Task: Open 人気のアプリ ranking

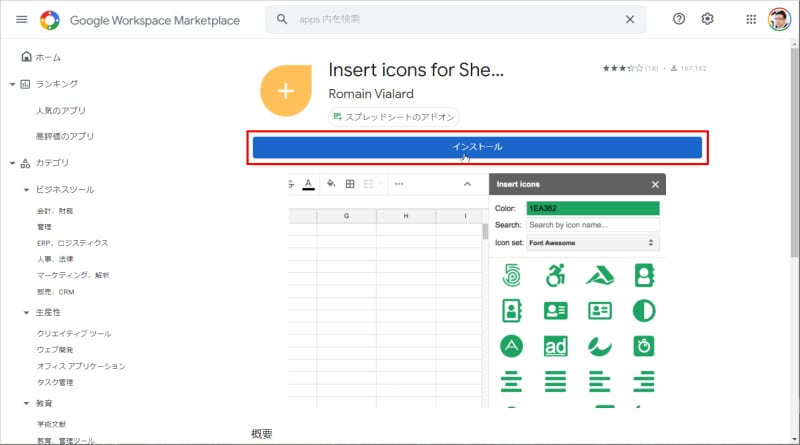Action: pos(61,110)
